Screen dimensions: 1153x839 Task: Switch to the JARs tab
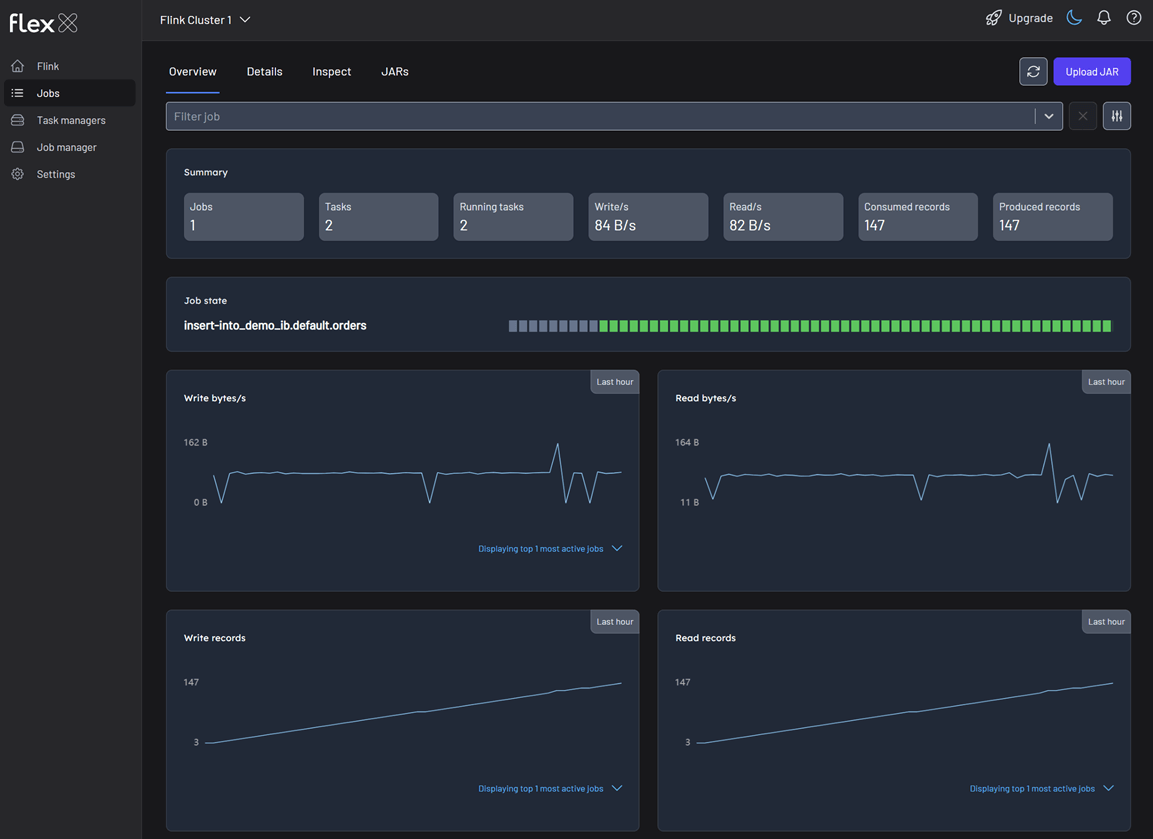pyautogui.click(x=395, y=71)
